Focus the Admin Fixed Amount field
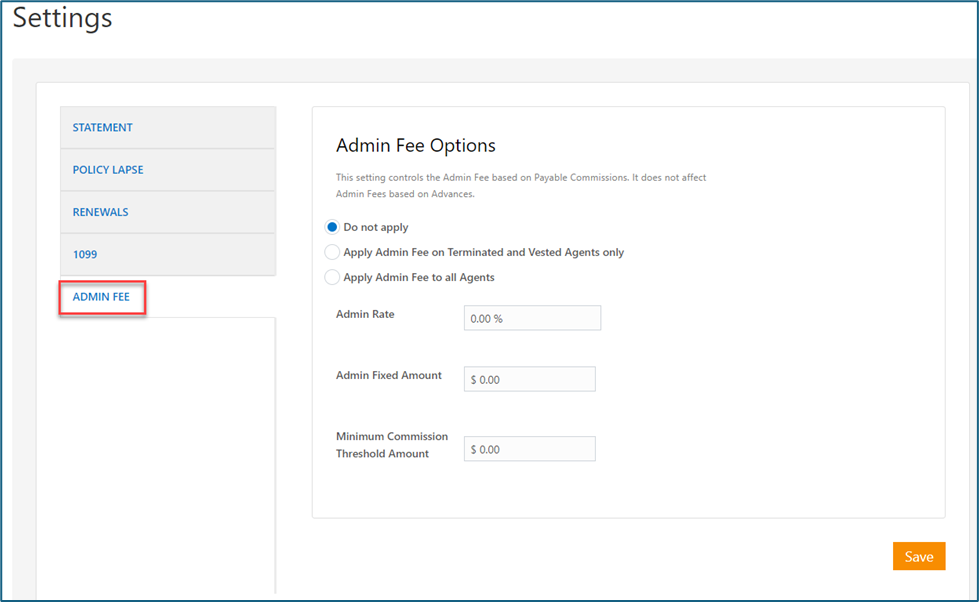This screenshot has height=602, width=979. [529, 379]
